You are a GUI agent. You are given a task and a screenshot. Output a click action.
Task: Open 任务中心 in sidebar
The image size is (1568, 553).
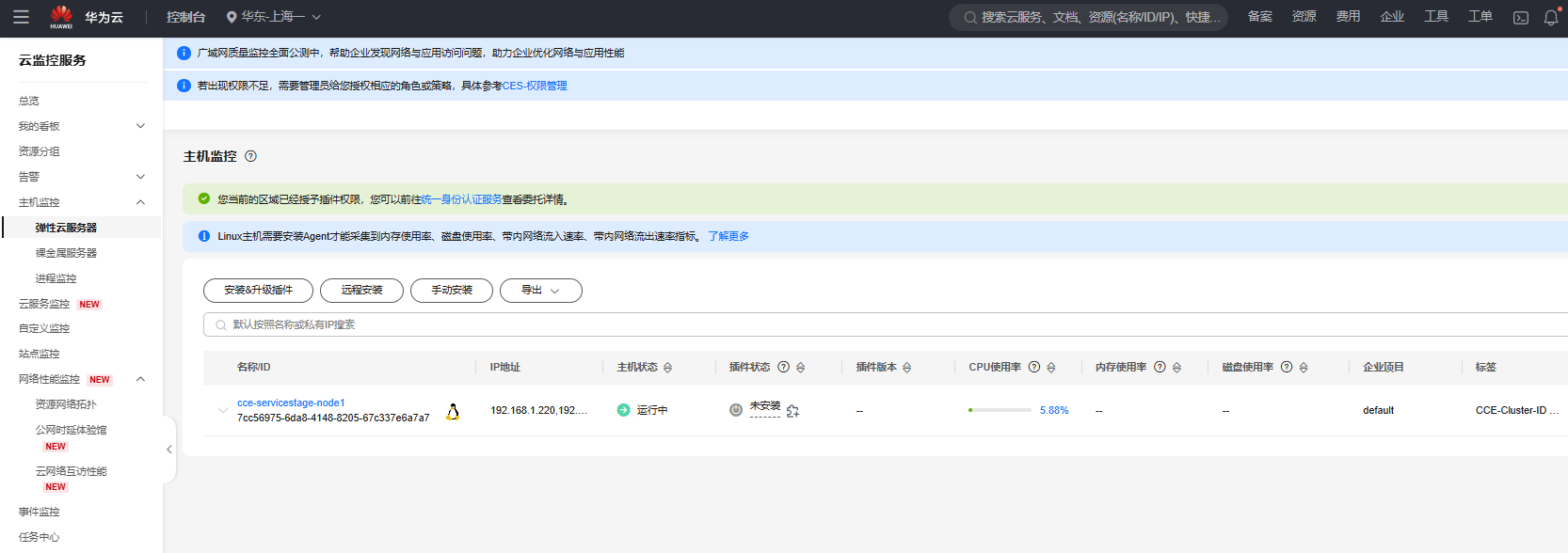(40, 537)
